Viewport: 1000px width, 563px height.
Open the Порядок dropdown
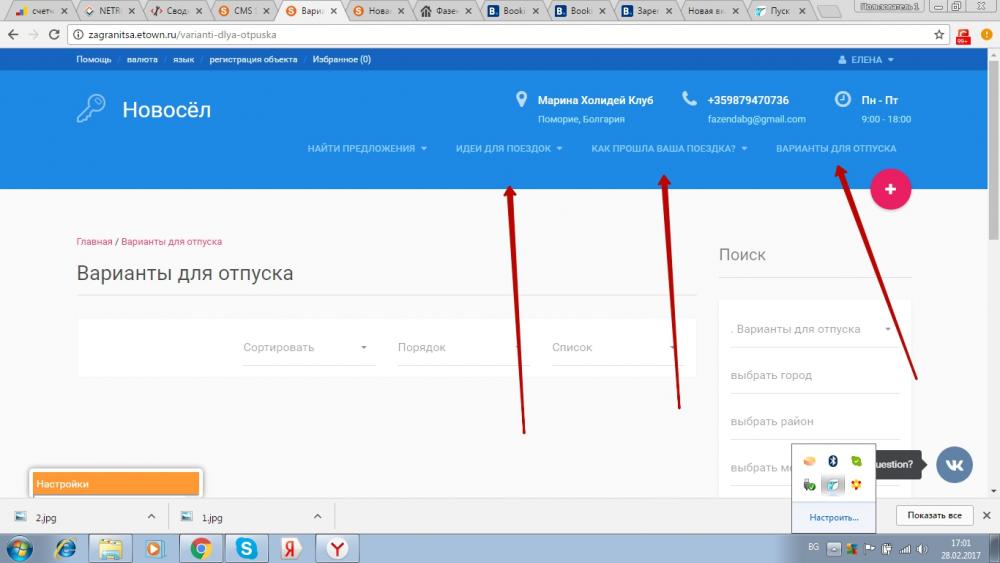coord(463,347)
